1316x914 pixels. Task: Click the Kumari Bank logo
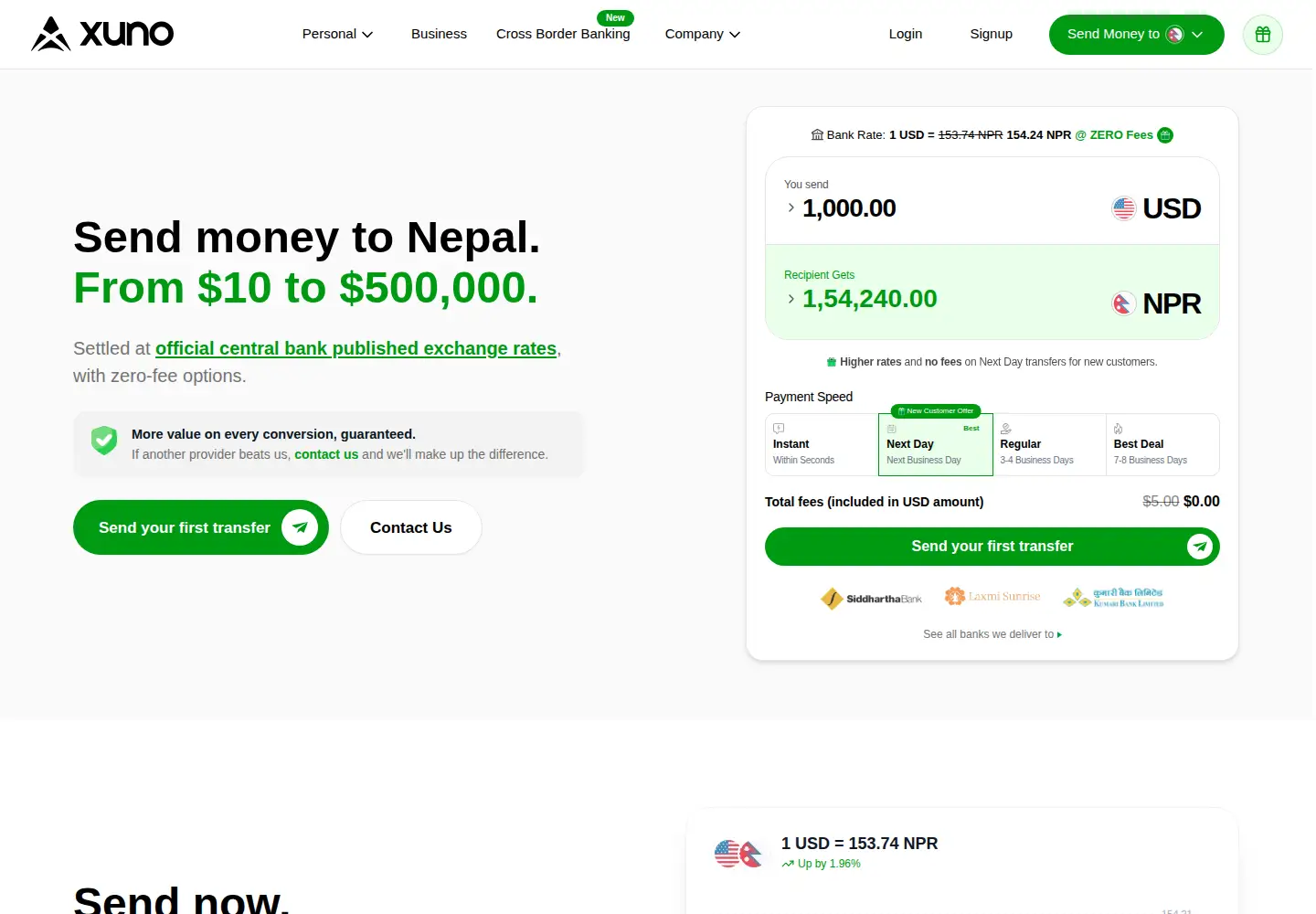click(1113, 598)
